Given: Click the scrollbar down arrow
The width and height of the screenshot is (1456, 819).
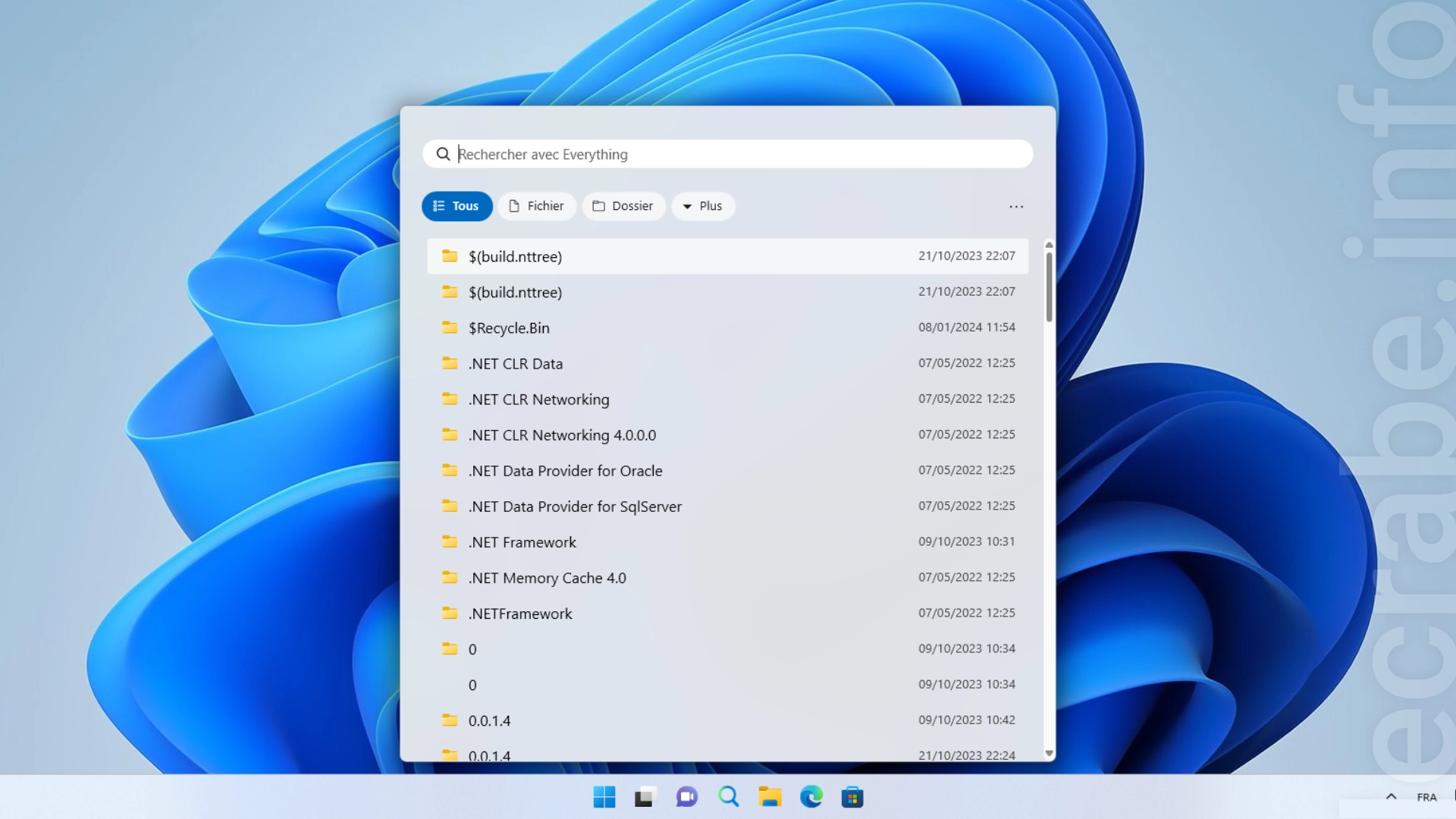Looking at the screenshot, I should (1049, 753).
